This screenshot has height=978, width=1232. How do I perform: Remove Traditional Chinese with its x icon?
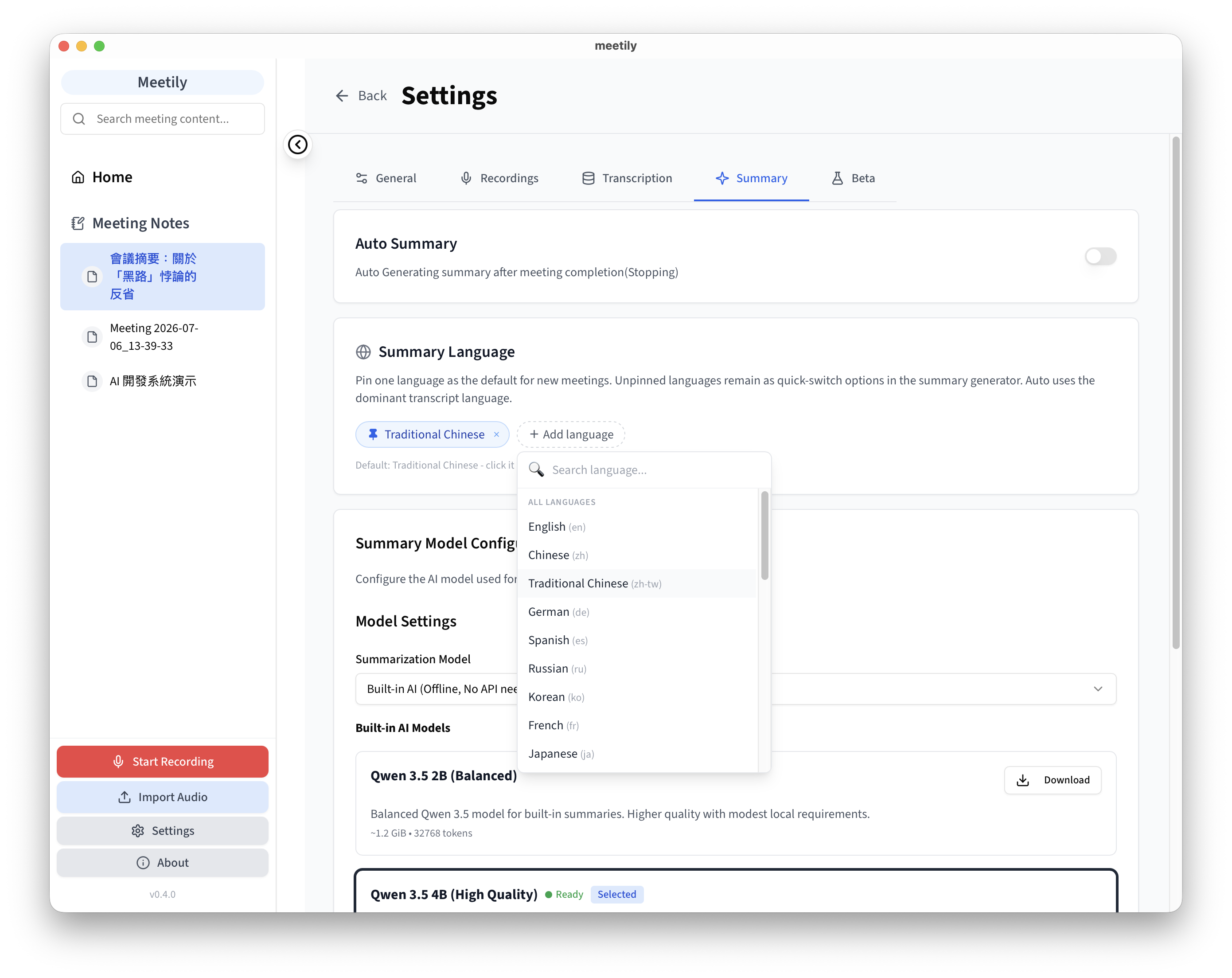(x=497, y=434)
